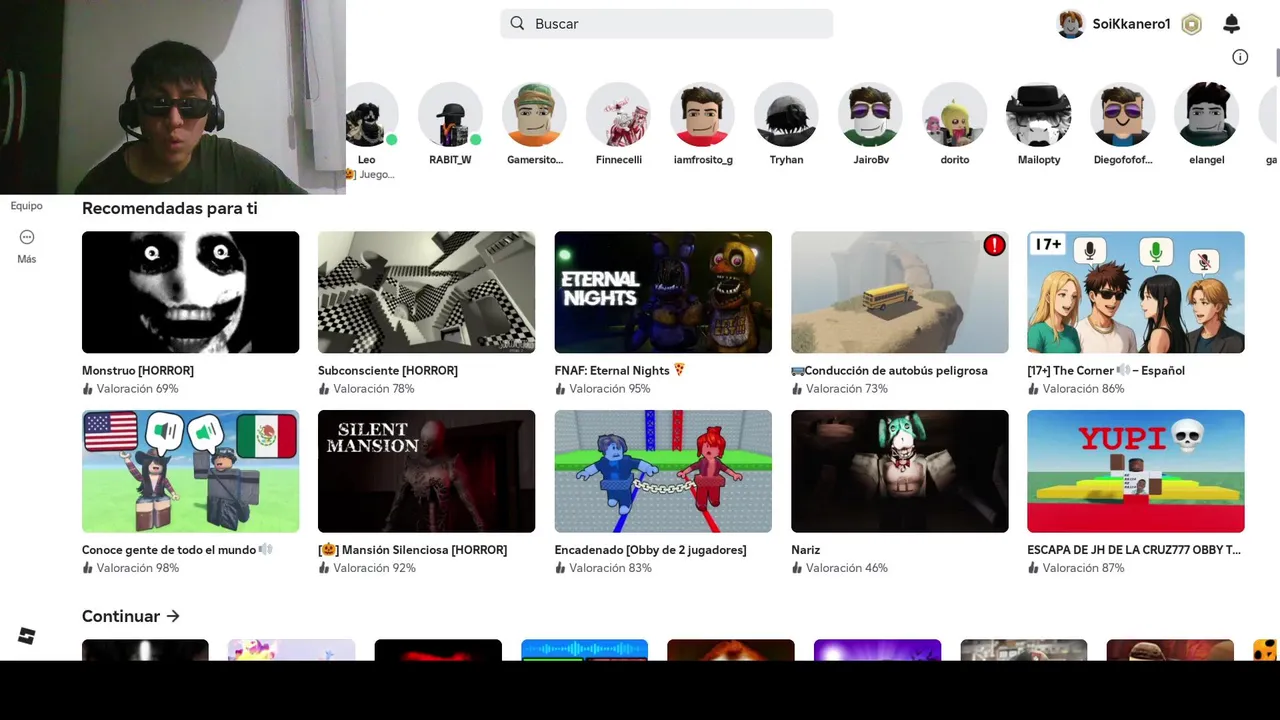Open YUPI Escapa de JH thumbnail

point(1136,471)
